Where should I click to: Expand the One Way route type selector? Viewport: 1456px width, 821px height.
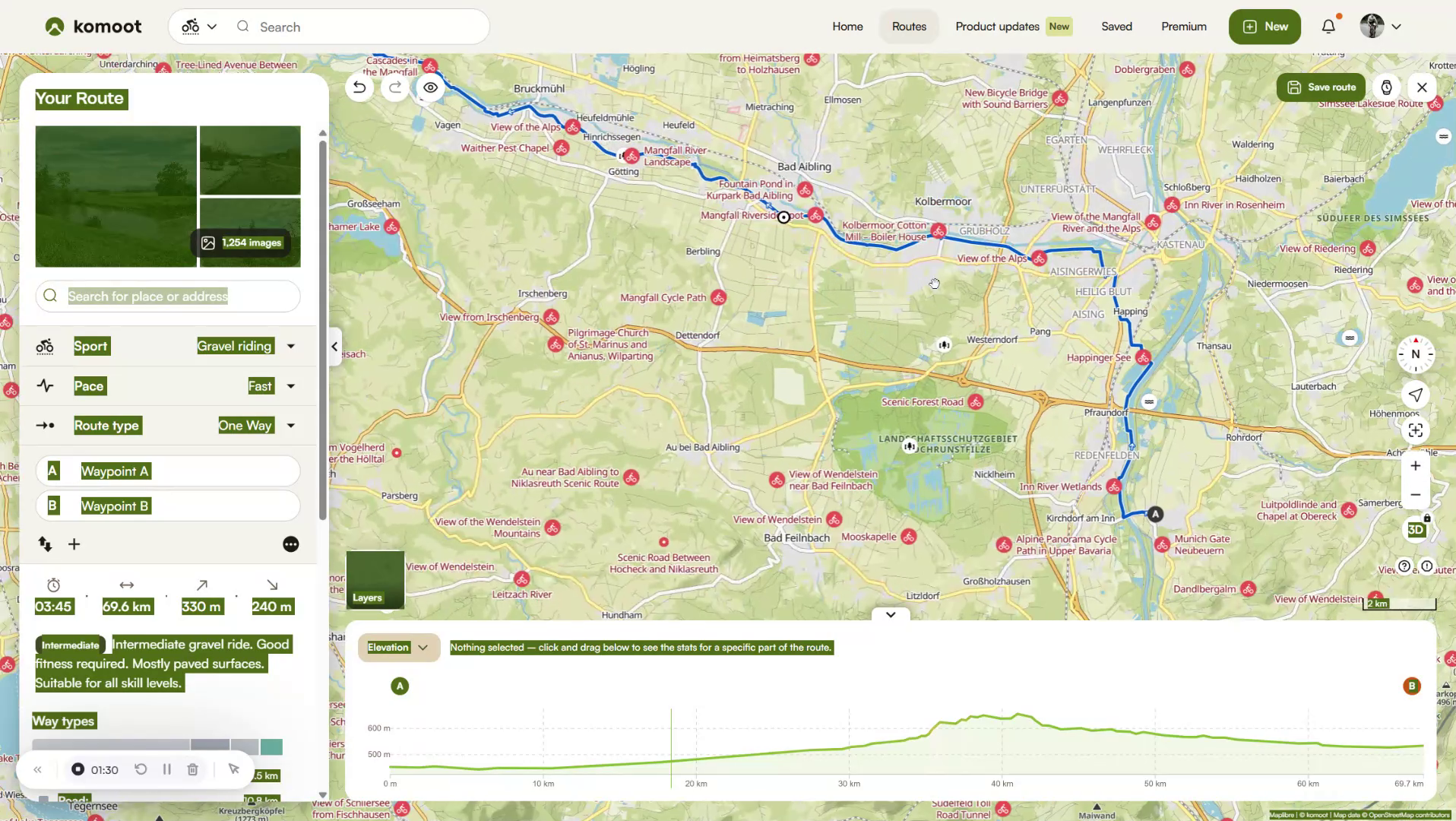290,426
